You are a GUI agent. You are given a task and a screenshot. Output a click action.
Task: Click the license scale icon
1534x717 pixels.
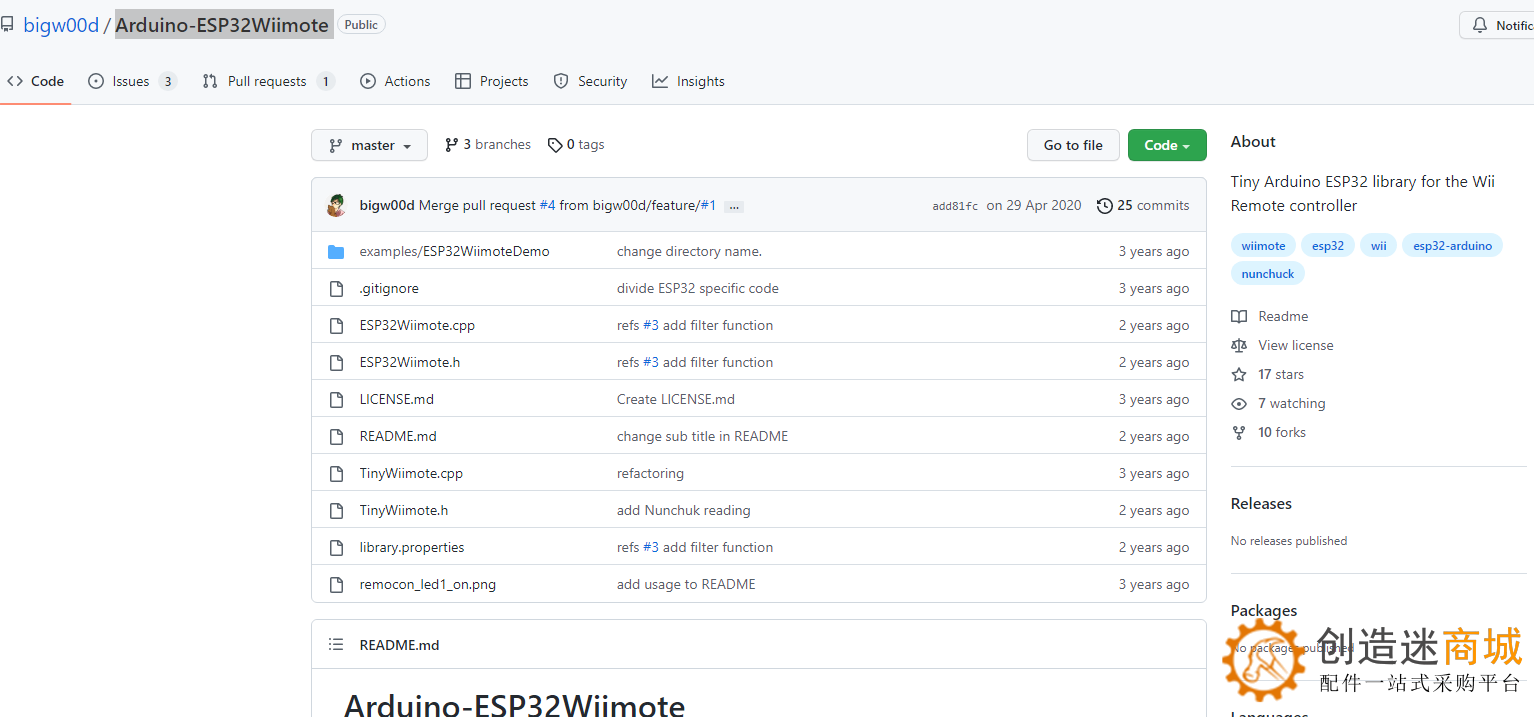pyautogui.click(x=1239, y=346)
